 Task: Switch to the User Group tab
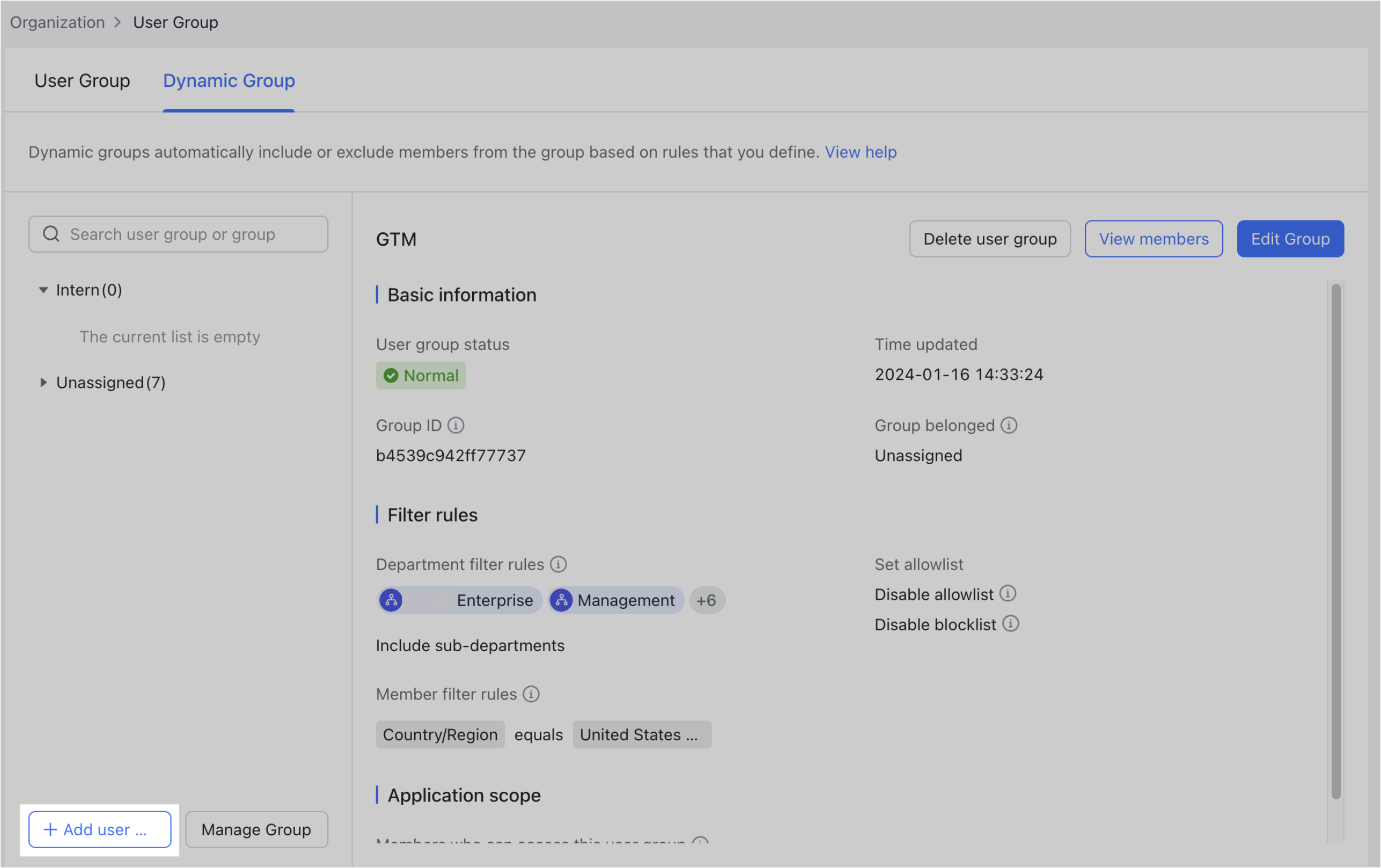(x=82, y=81)
